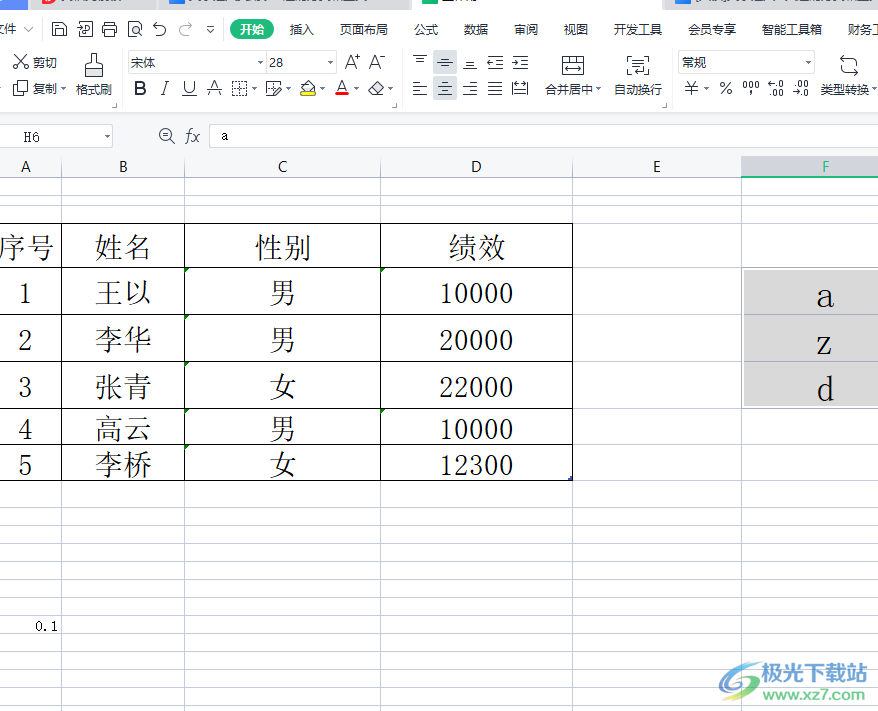Image resolution: width=878 pixels, height=711 pixels.
Task: Open the Formulas (公式) tab
Action: 426,29
